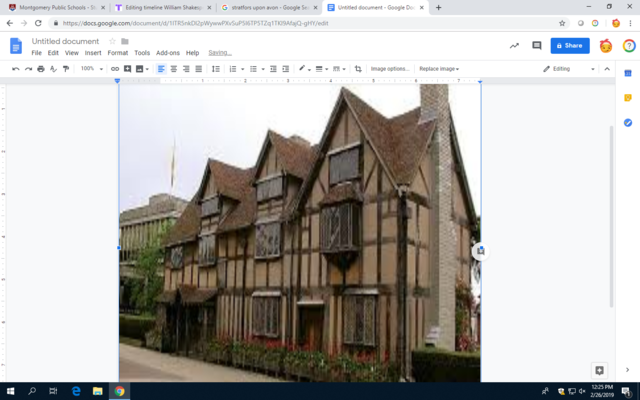Move document using folder icon

(x=125, y=41)
